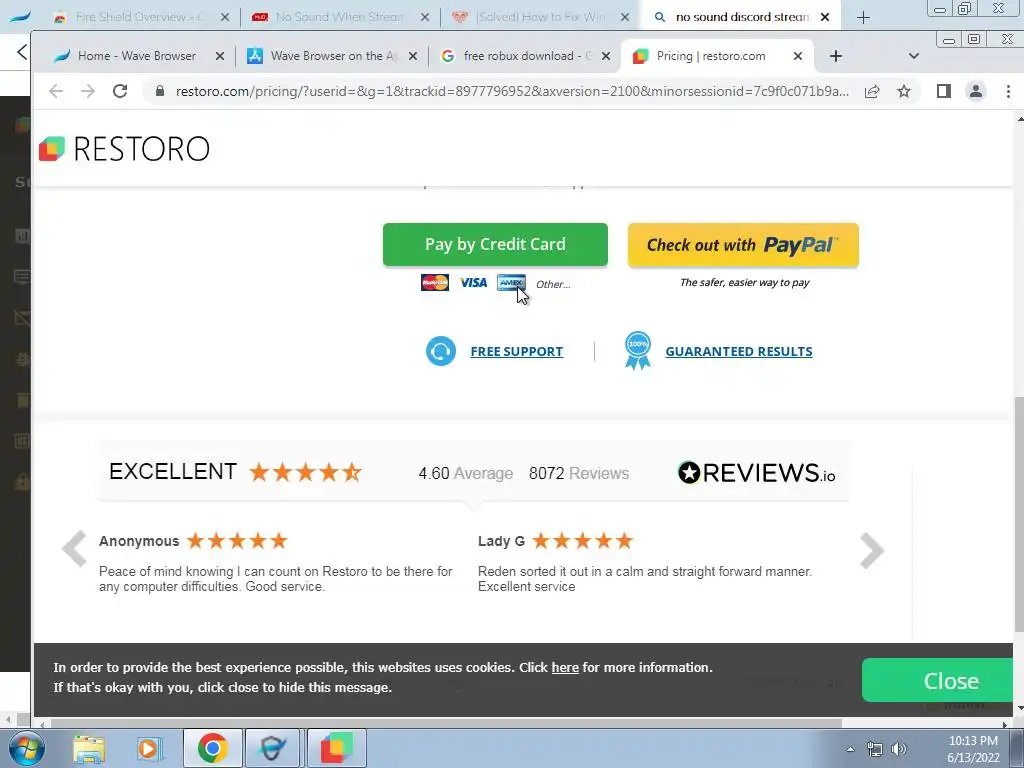This screenshot has height=768, width=1024.
Task: Click the horizontal scrollbar at page bottom
Action: [x=446, y=724]
